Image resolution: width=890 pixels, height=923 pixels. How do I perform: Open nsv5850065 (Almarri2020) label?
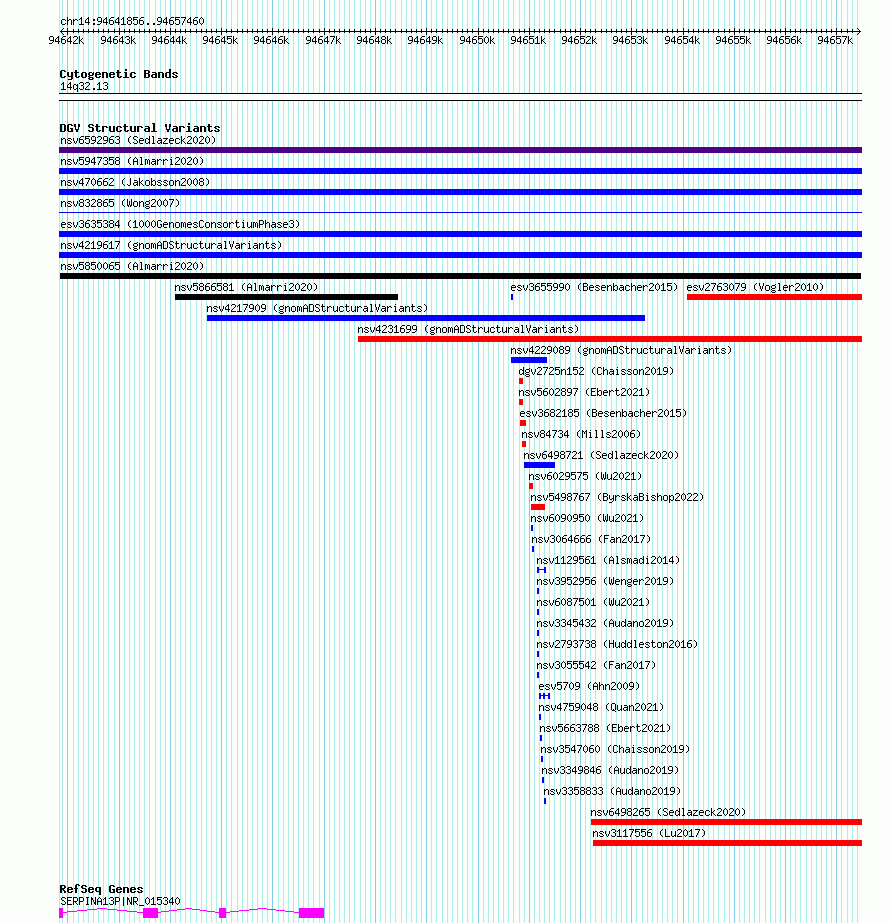pos(132,266)
